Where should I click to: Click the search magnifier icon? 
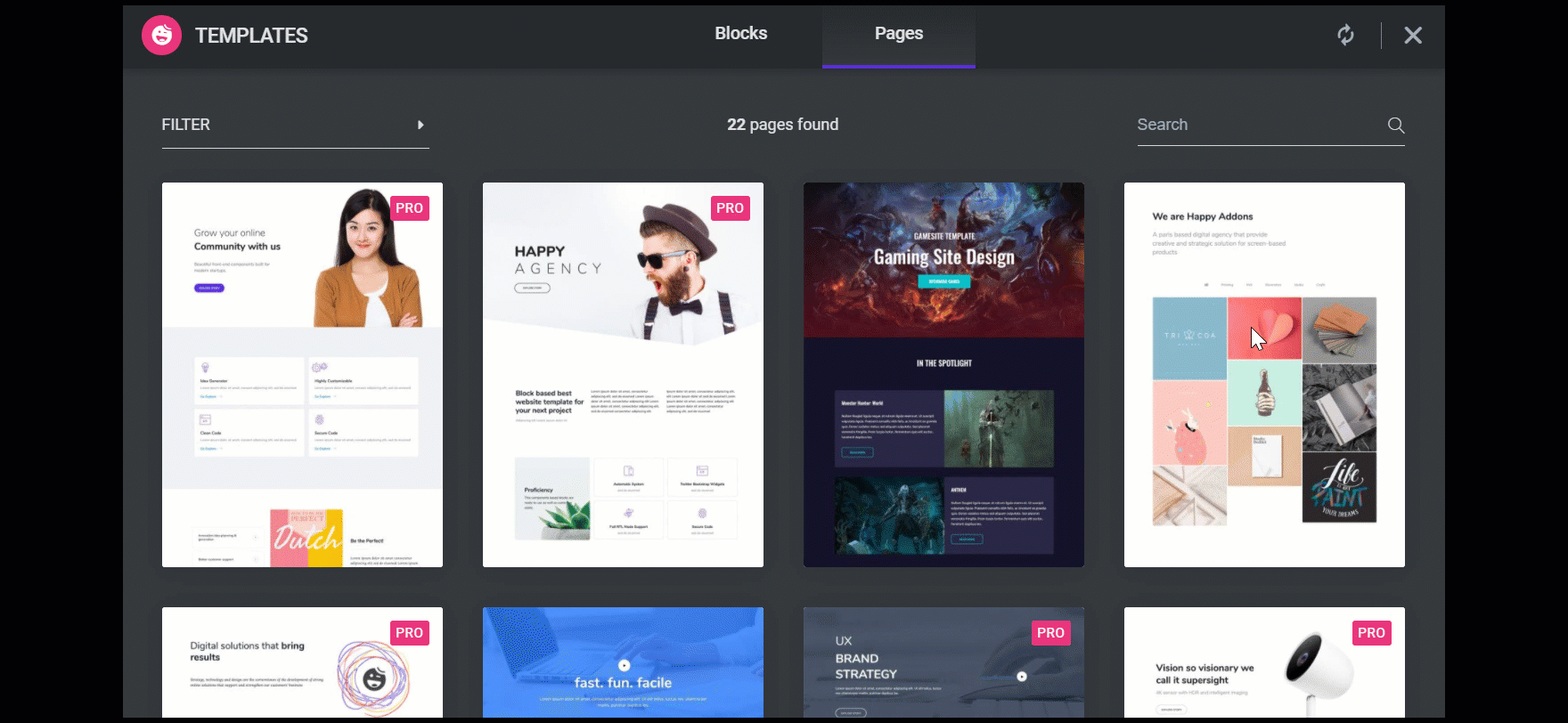pos(1396,126)
